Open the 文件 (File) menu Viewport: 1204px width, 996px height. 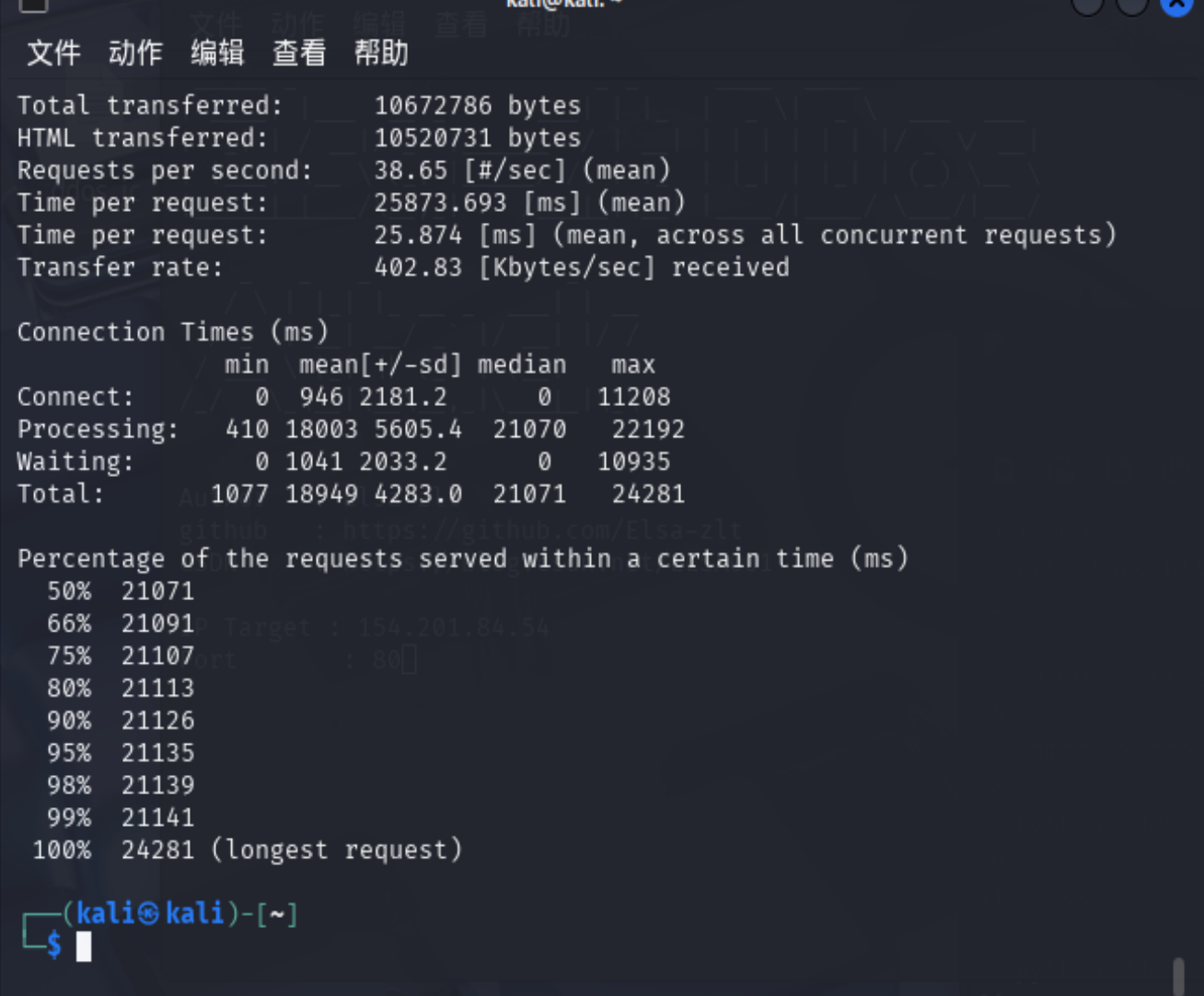pos(53,53)
